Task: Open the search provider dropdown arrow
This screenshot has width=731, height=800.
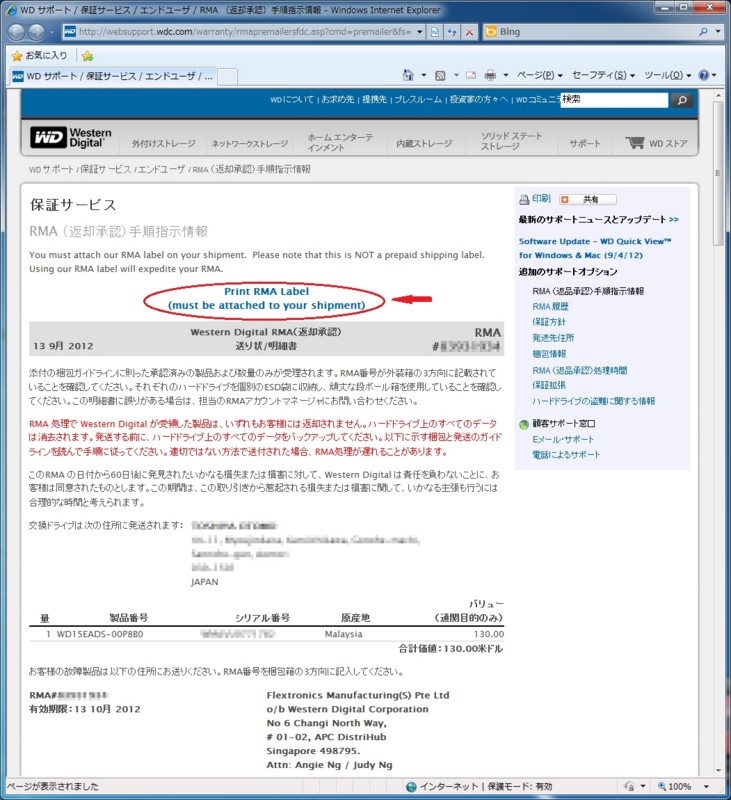Action: [718, 32]
